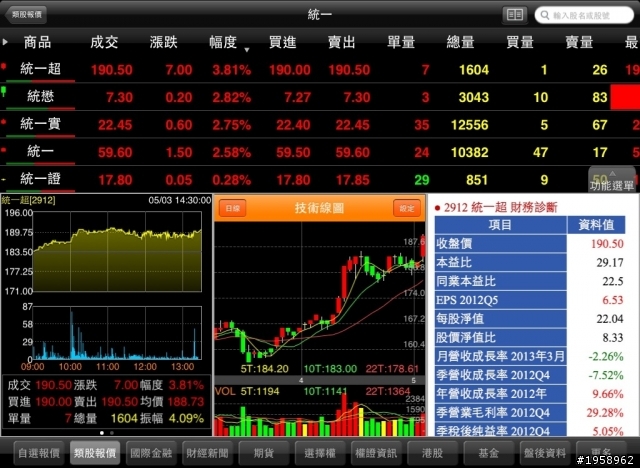Tap the 項目 table header
Viewport: 640px width, 468px height.
click(x=501, y=225)
